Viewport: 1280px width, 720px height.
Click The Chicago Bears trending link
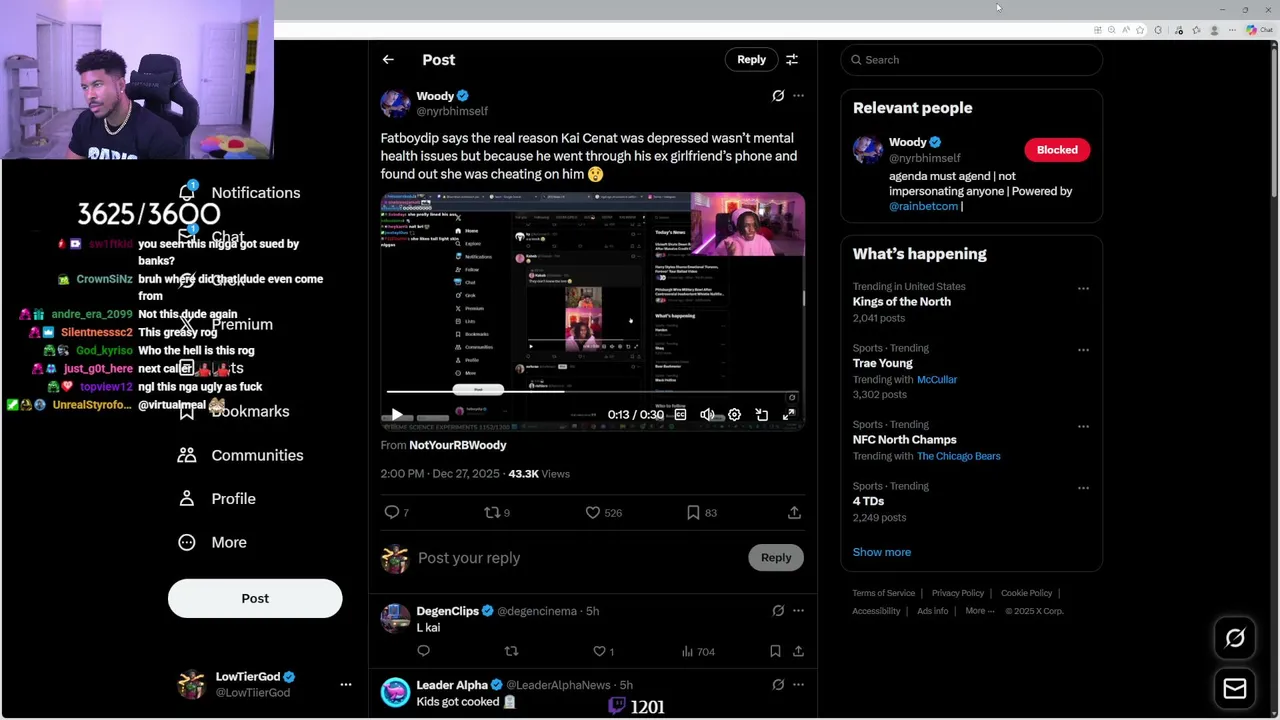[958, 456]
